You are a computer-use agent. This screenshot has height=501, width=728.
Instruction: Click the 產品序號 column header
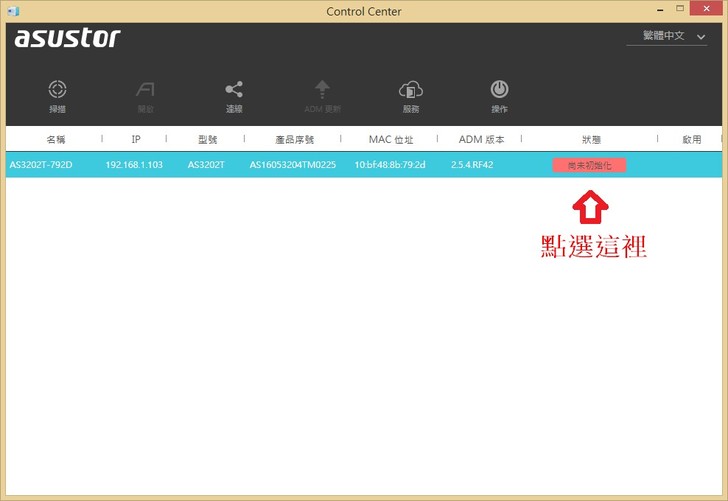pyautogui.click(x=294, y=139)
